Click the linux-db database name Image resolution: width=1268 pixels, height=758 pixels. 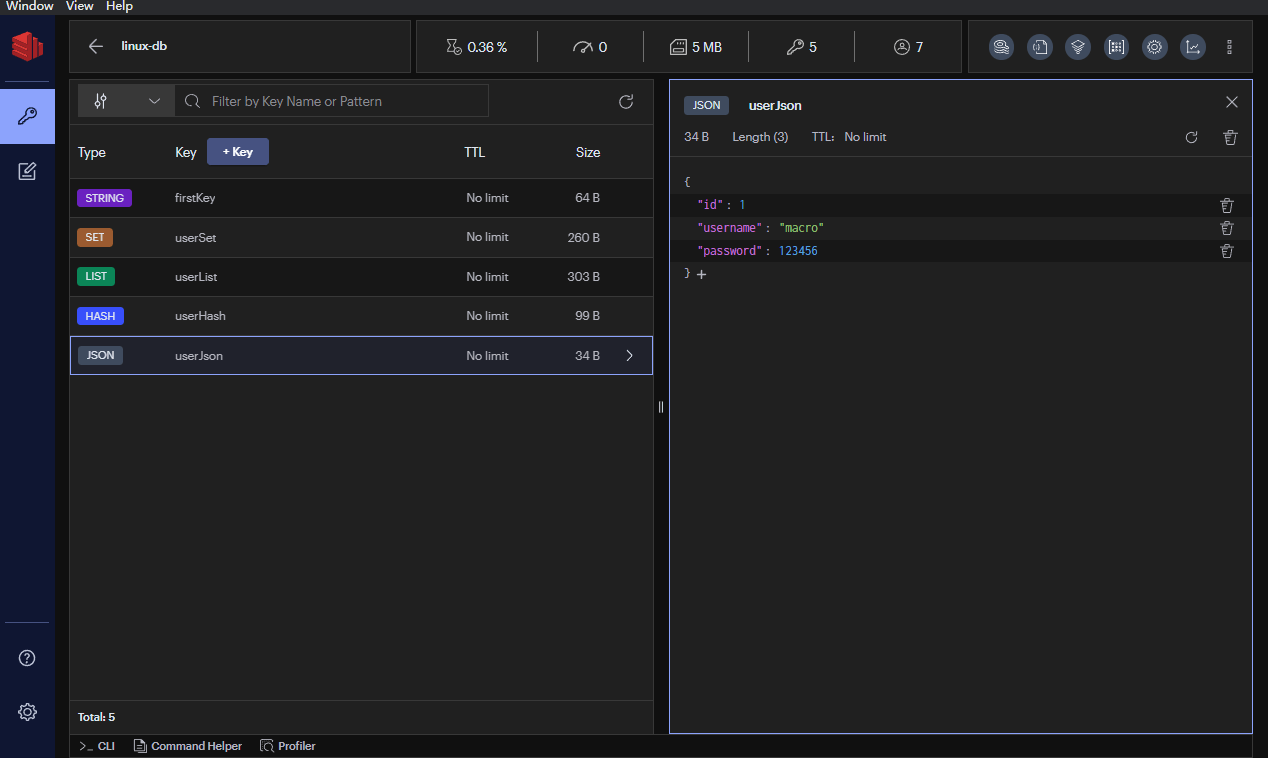click(x=144, y=46)
